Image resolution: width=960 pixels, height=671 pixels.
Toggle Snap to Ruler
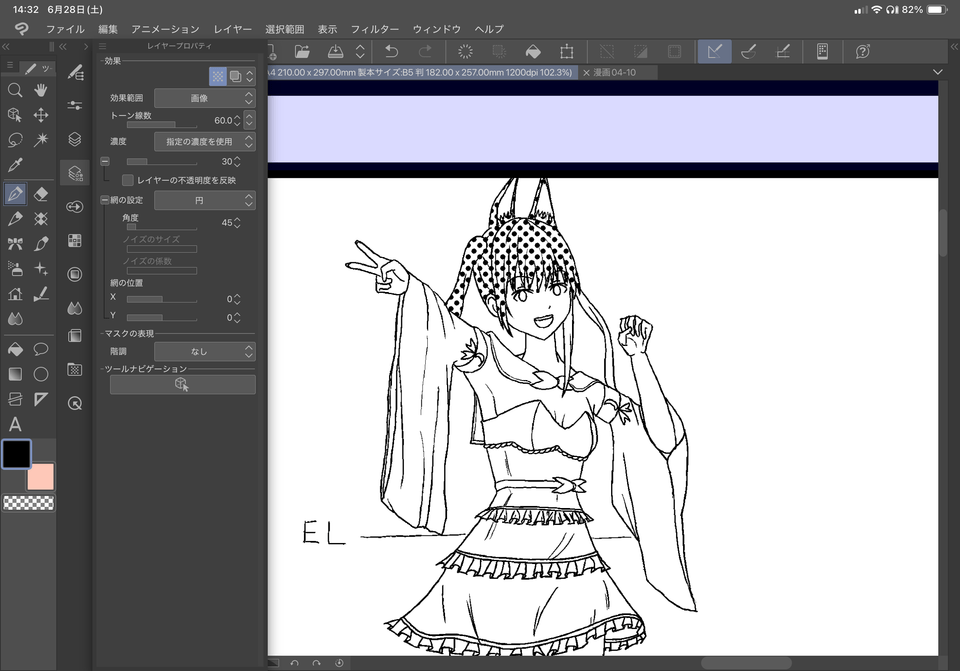click(x=714, y=52)
